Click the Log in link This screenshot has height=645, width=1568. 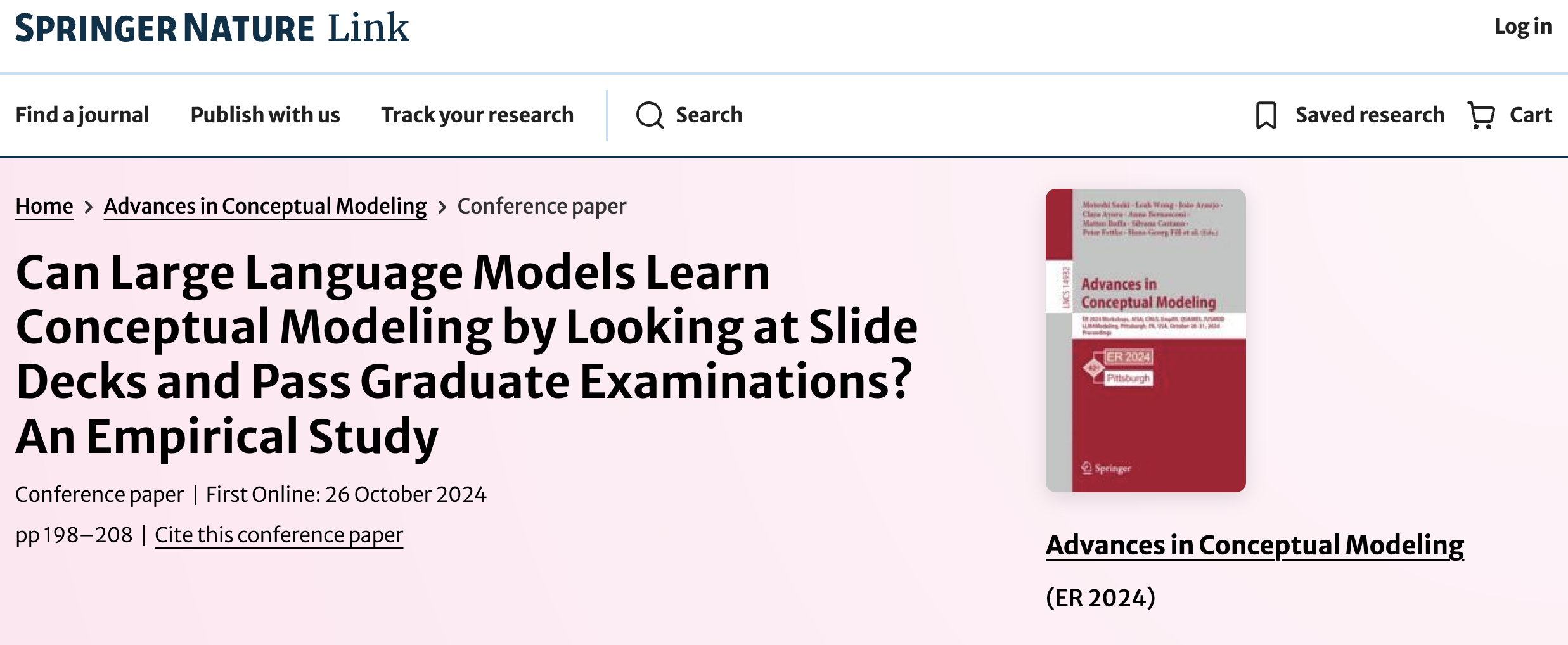[1524, 27]
